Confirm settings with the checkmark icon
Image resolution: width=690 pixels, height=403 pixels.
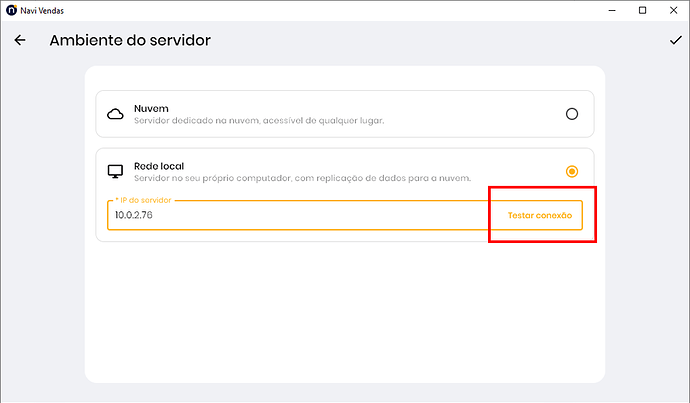click(675, 41)
